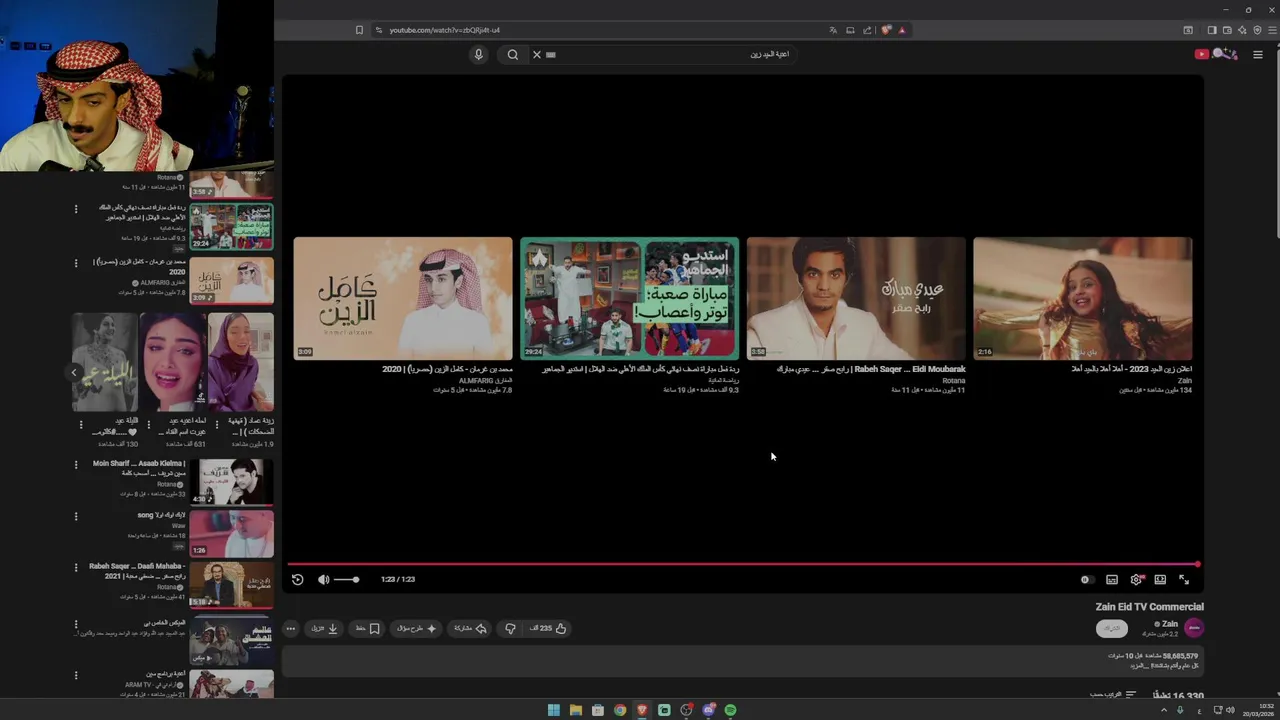Open the Brave VPN shield icon

pyautogui.click(x=1257, y=30)
